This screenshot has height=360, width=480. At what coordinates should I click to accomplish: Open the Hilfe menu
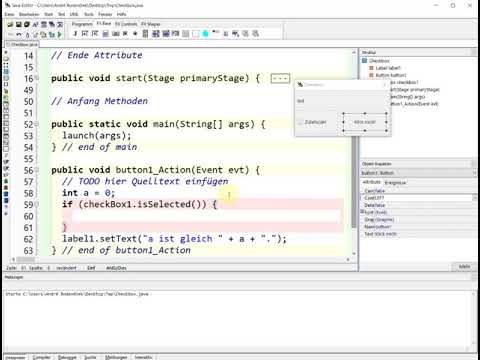pyautogui.click(x=122, y=14)
